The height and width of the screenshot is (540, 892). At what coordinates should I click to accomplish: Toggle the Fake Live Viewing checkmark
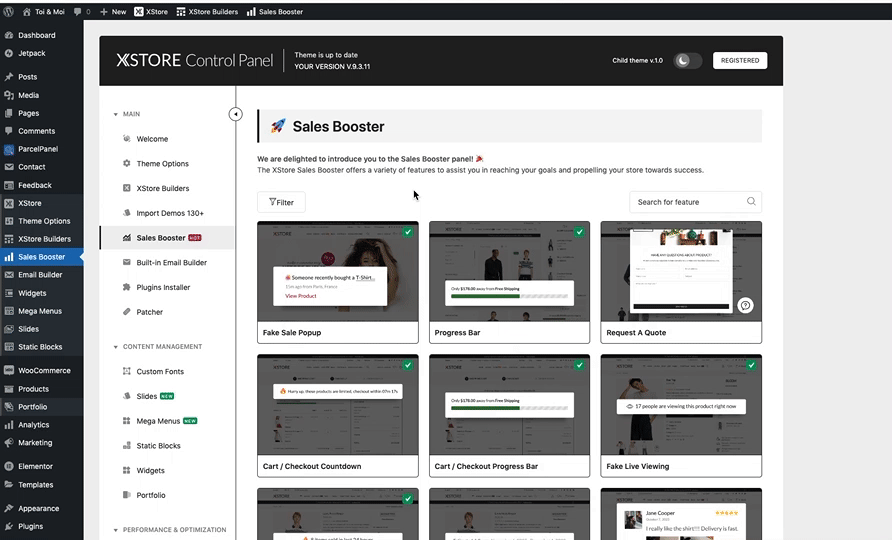pyautogui.click(x=751, y=365)
